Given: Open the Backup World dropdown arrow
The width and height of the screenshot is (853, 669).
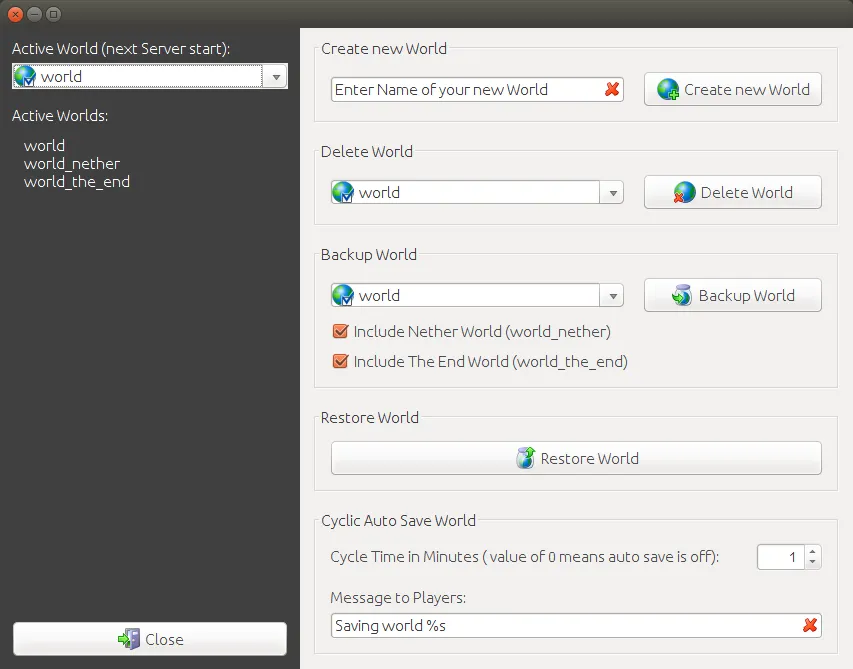Looking at the screenshot, I should 613,296.
